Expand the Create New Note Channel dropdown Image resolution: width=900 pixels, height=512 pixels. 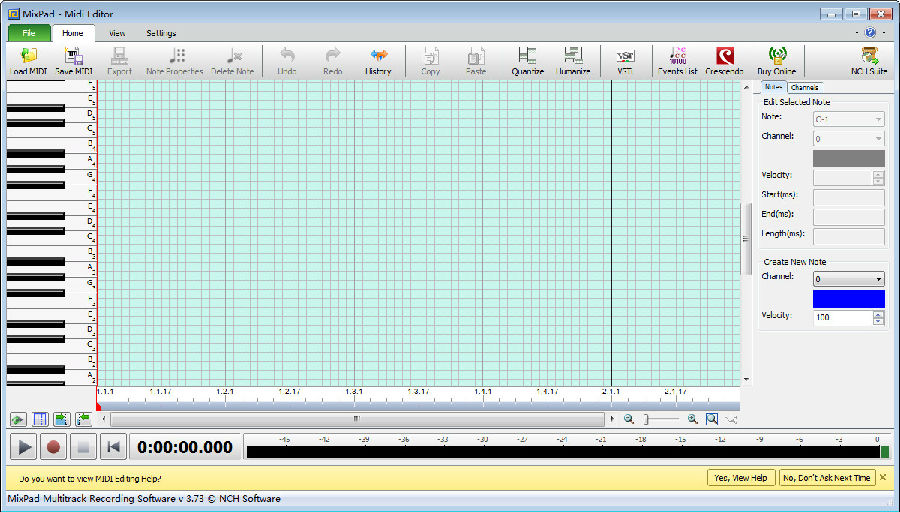tap(849, 279)
